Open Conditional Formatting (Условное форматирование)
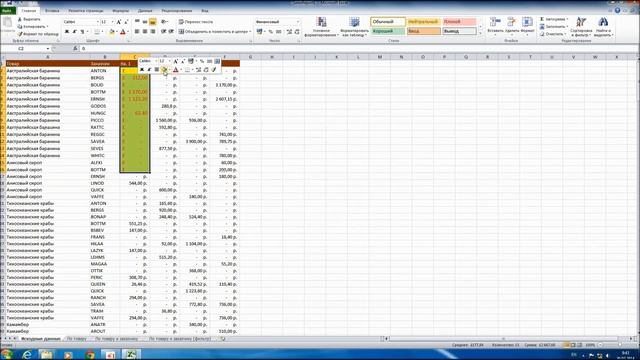The image size is (640, 360). (321, 27)
